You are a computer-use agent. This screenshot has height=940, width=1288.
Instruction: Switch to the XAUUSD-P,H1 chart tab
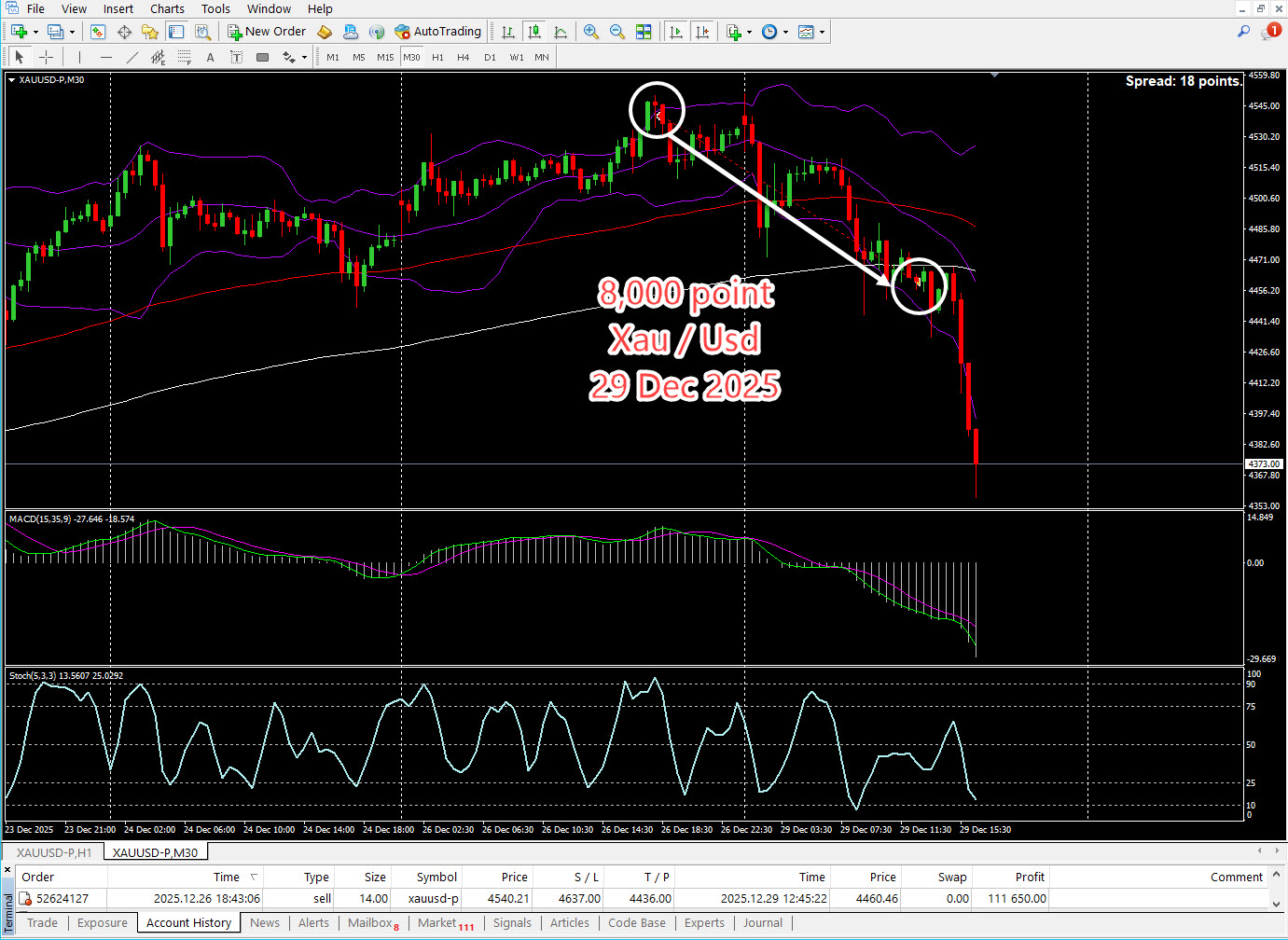54,852
